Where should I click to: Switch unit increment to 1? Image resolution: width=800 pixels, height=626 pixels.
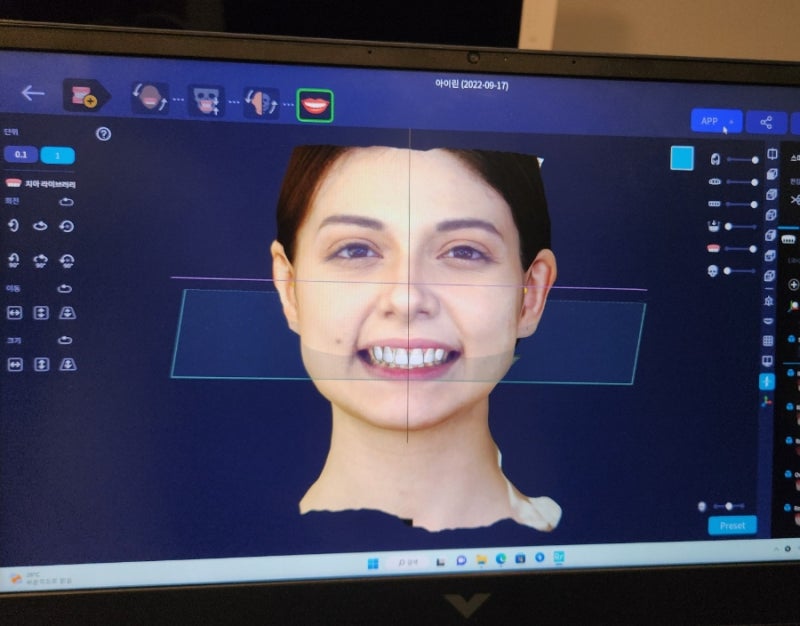[x=57, y=152]
